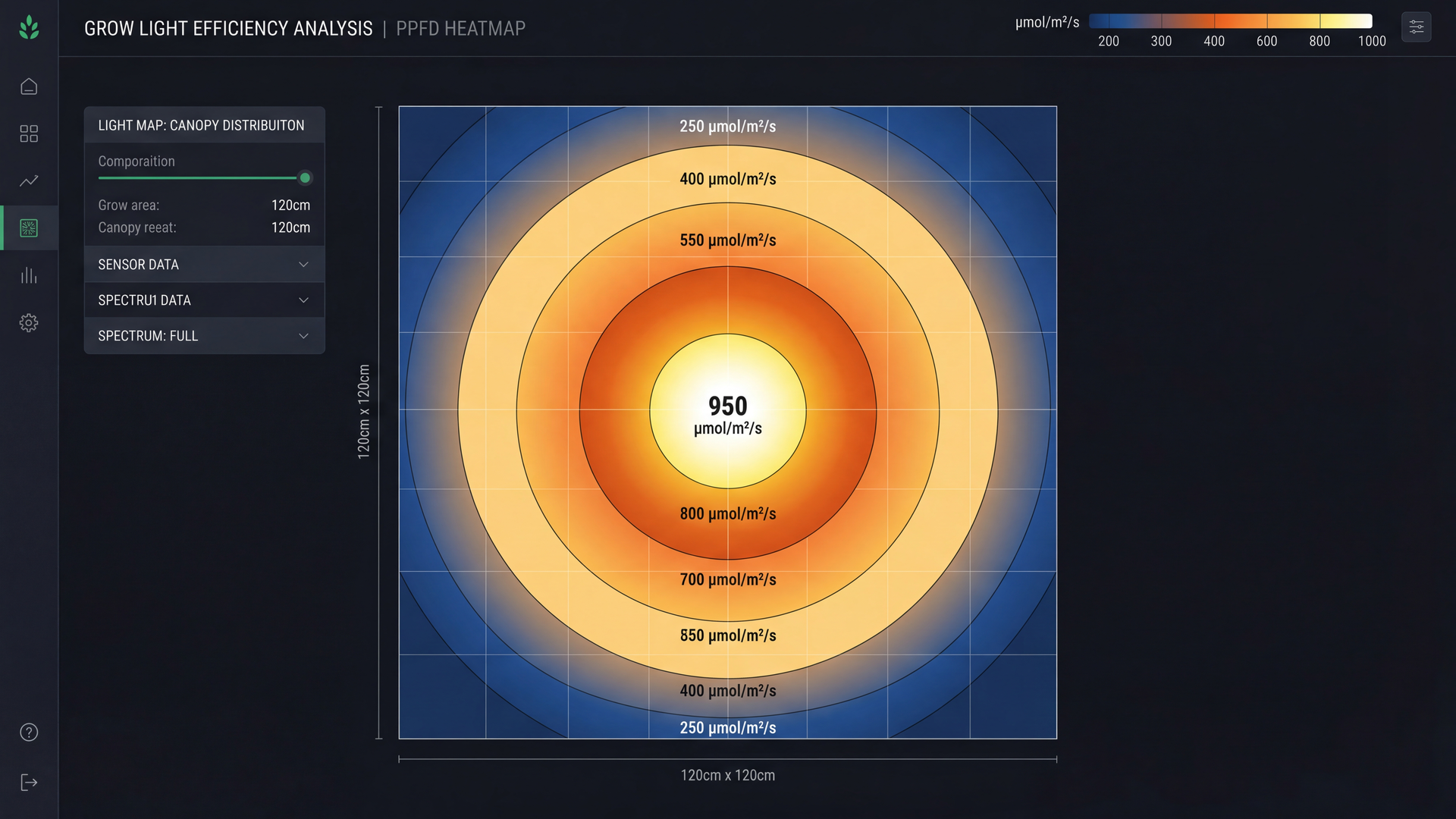Click the PPFD HEATMAP title text
This screenshot has width=1456, height=819.
tap(460, 29)
